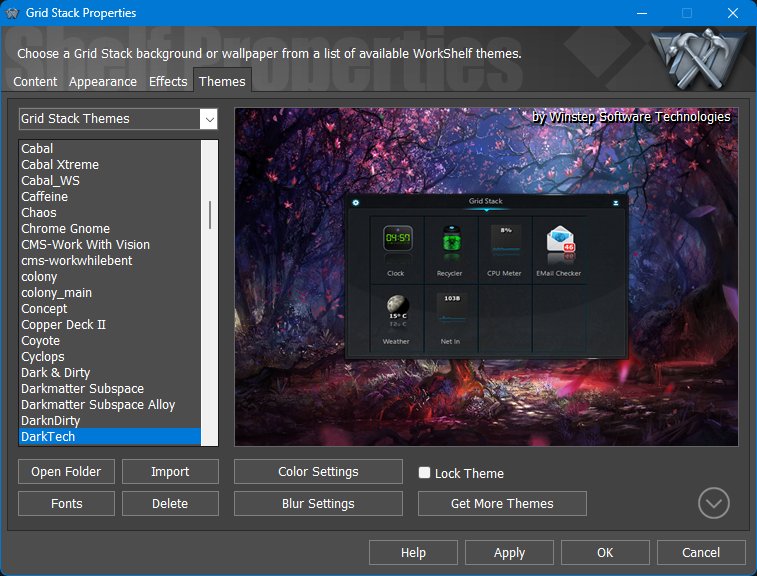Image resolution: width=757 pixels, height=576 pixels.
Task: Select the Themes tab
Action: click(x=222, y=81)
